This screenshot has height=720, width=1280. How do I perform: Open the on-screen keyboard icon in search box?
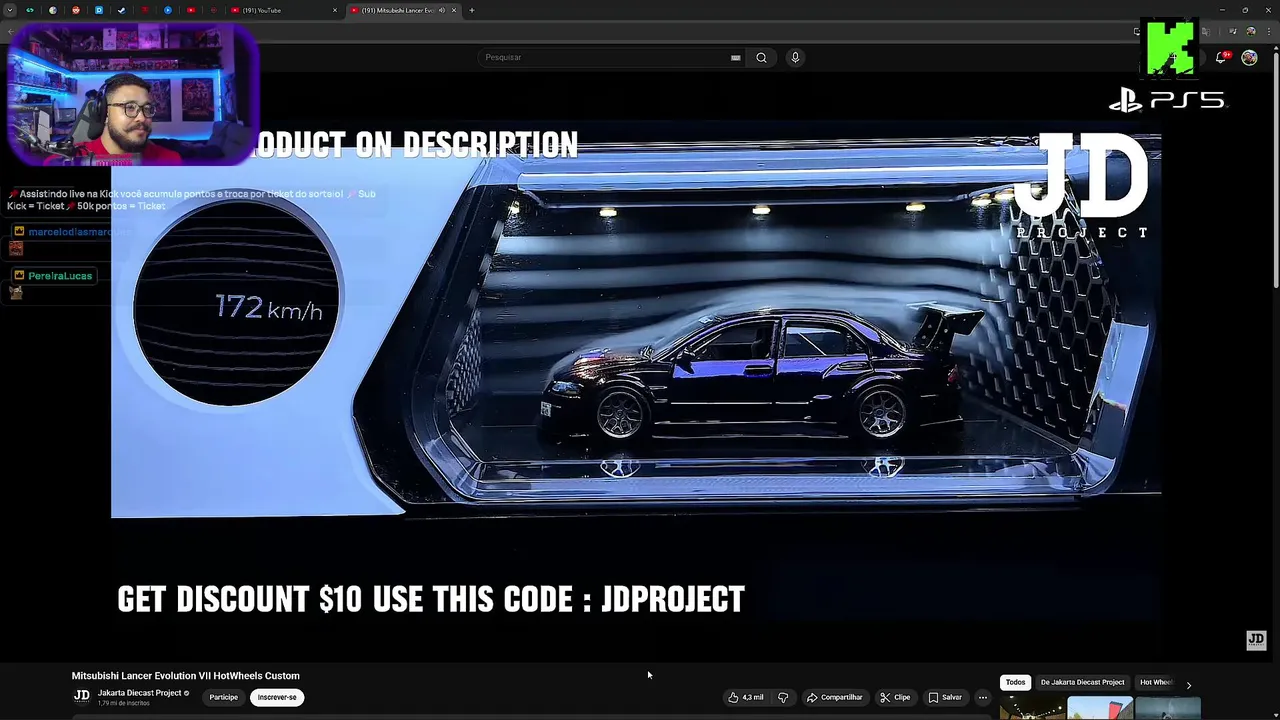click(736, 57)
